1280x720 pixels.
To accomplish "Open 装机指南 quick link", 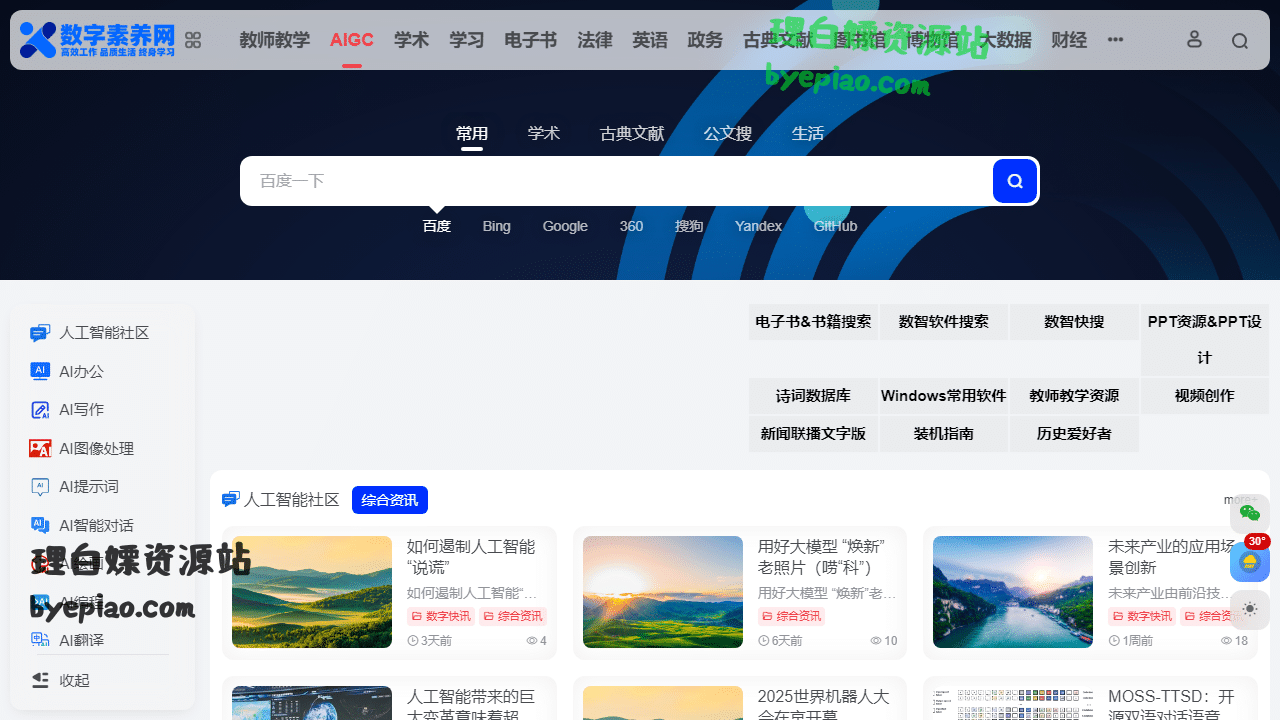I will pos(944,434).
